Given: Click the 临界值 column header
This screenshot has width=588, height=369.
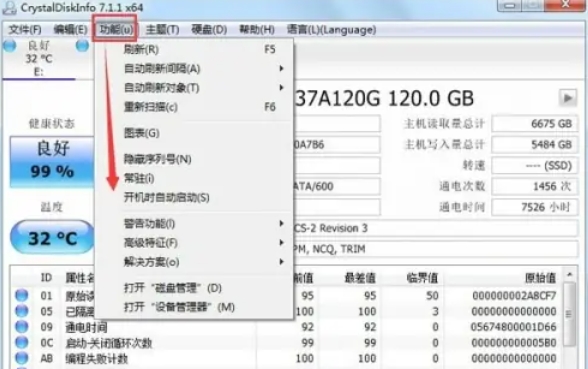Looking at the screenshot, I should [422, 278].
